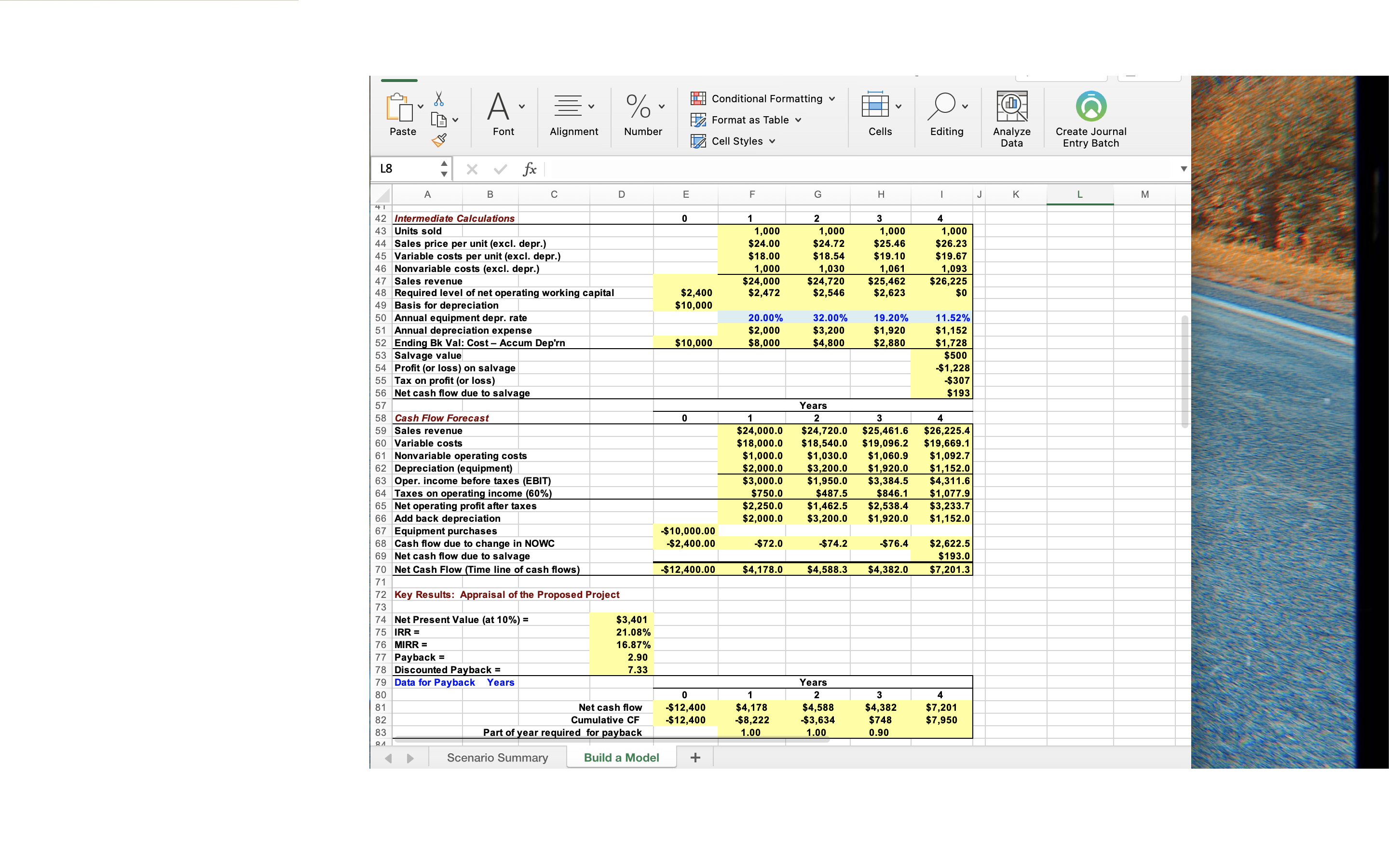The height and width of the screenshot is (868, 1389).
Task: Click the IRR value 21.08%
Action: (621, 632)
